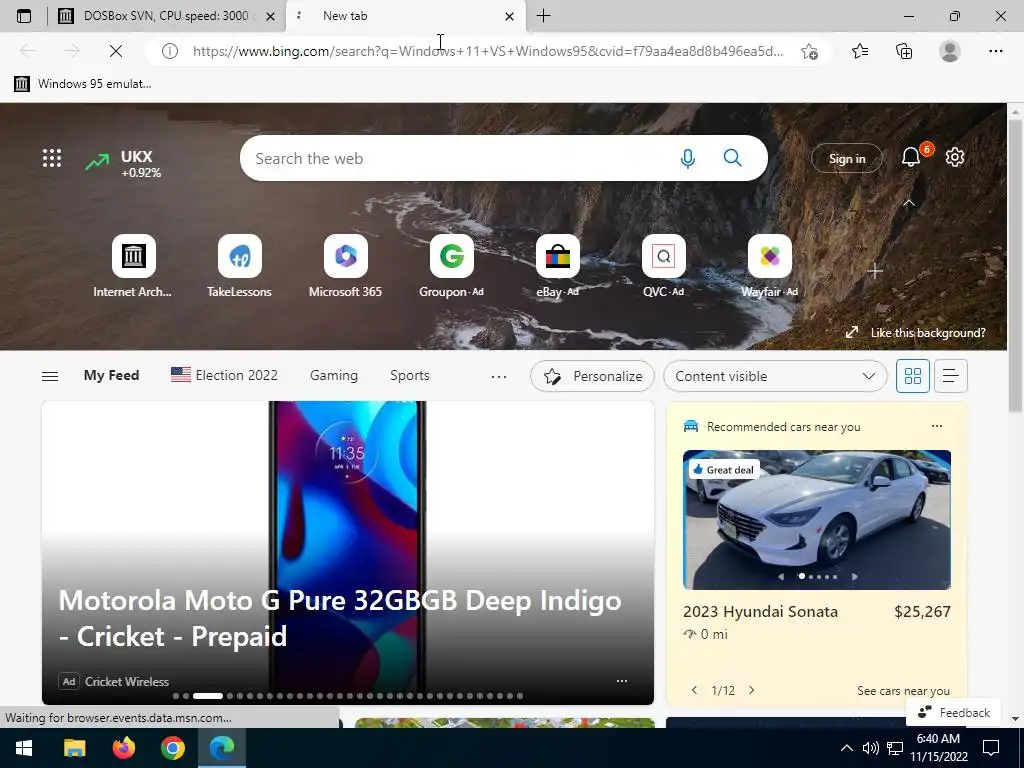Collapse quick links with chevron
This screenshot has height=768, width=1024.
tap(908, 203)
